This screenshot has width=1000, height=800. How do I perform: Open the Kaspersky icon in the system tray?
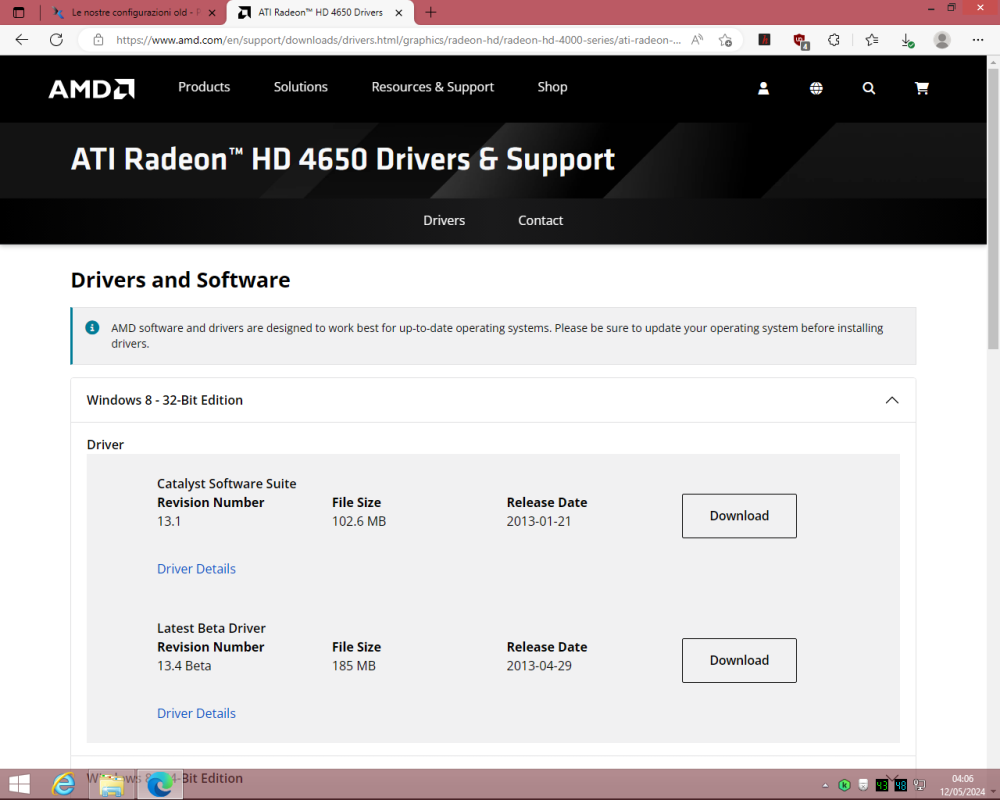pos(845,785)
